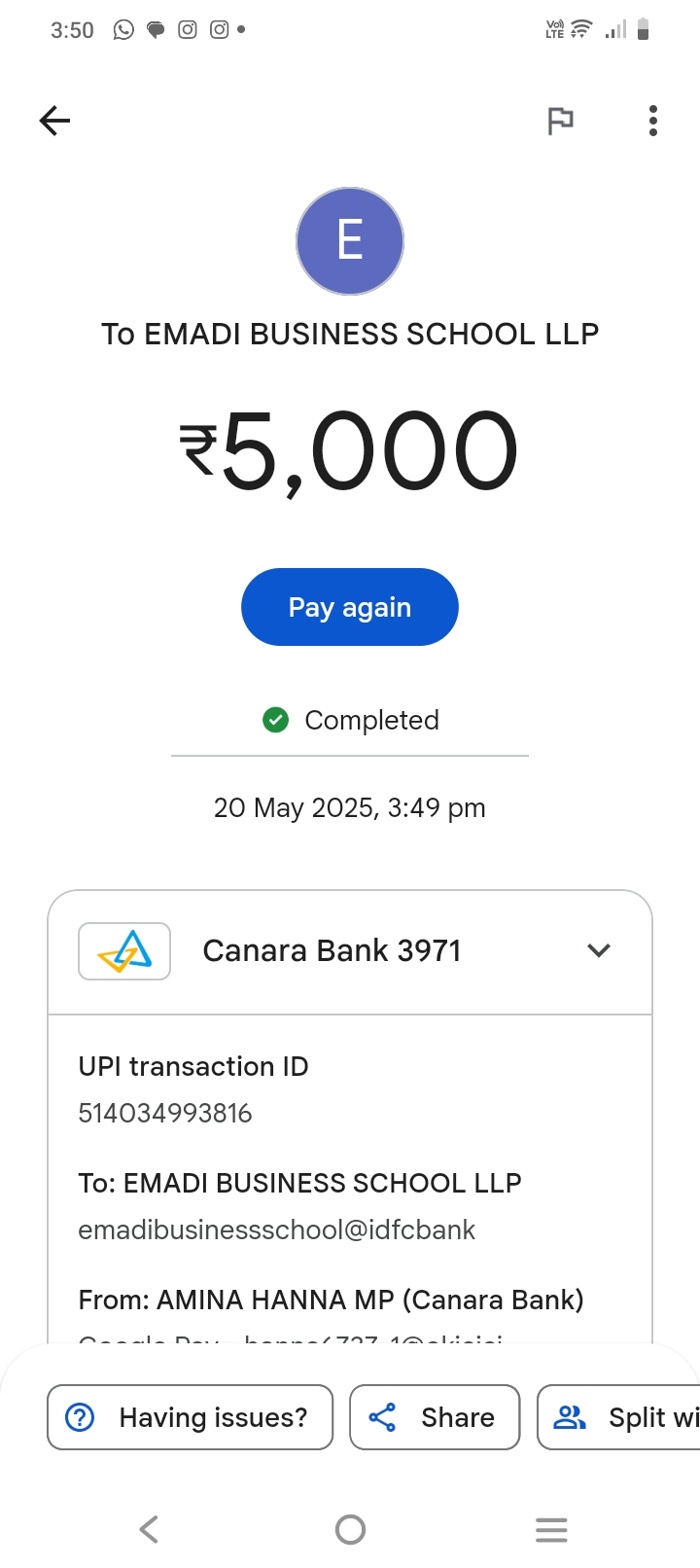This screenshot has width=700, height=1568.
Task: Tap the green Completed checkmark icon
Action: click(276, 720)
